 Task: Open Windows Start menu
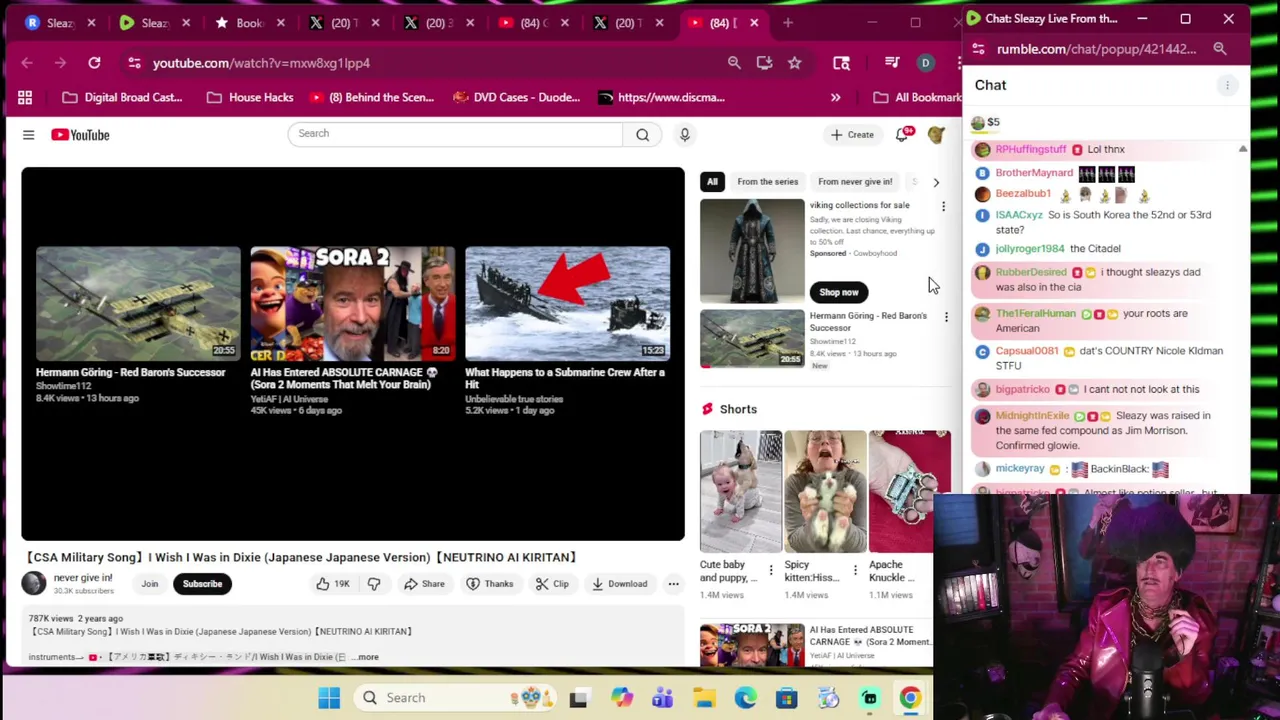(329, 698)
